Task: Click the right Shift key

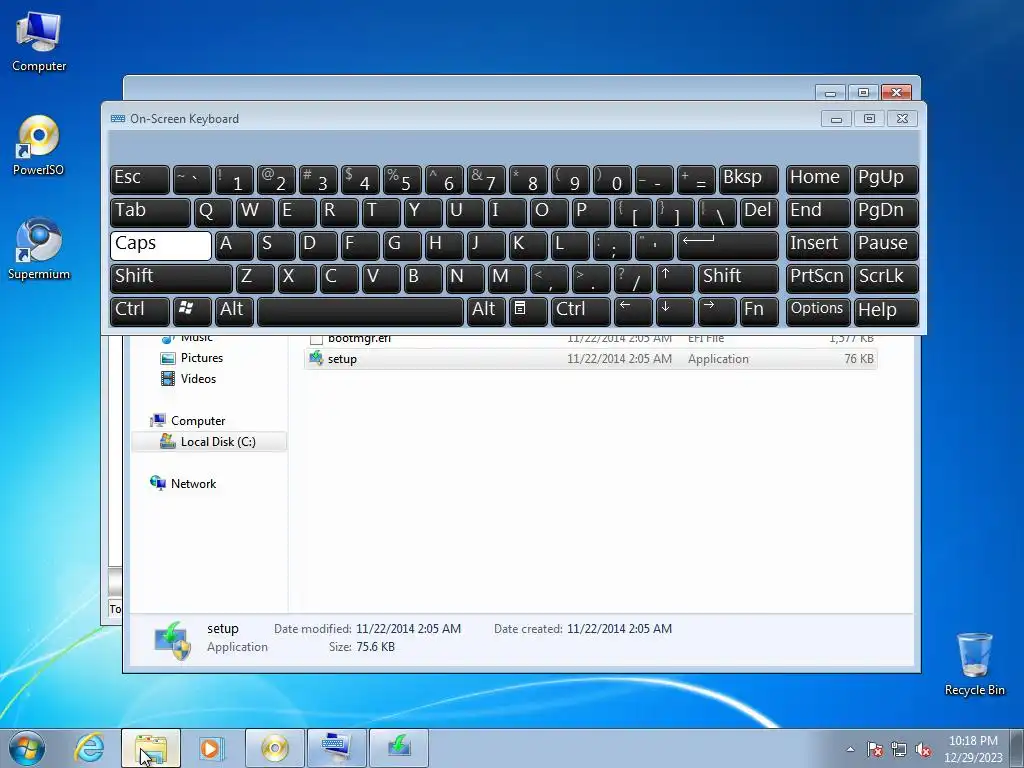Action: (x=738, y=278)
